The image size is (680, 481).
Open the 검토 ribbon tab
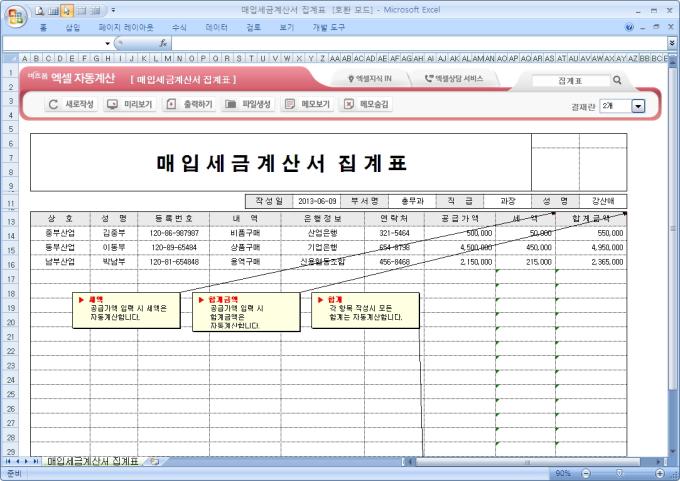coord(253,27)
